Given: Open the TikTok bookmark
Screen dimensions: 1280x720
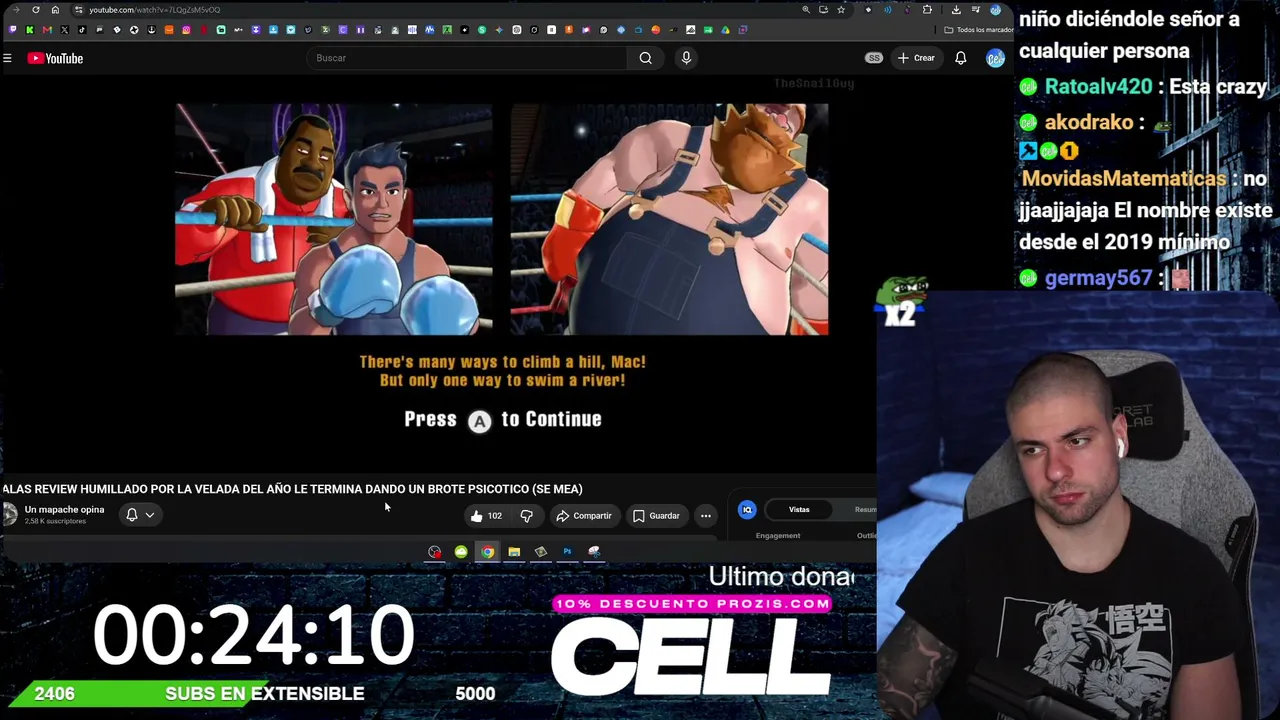Looking at the screenshot, I should [x=82, y=30].
